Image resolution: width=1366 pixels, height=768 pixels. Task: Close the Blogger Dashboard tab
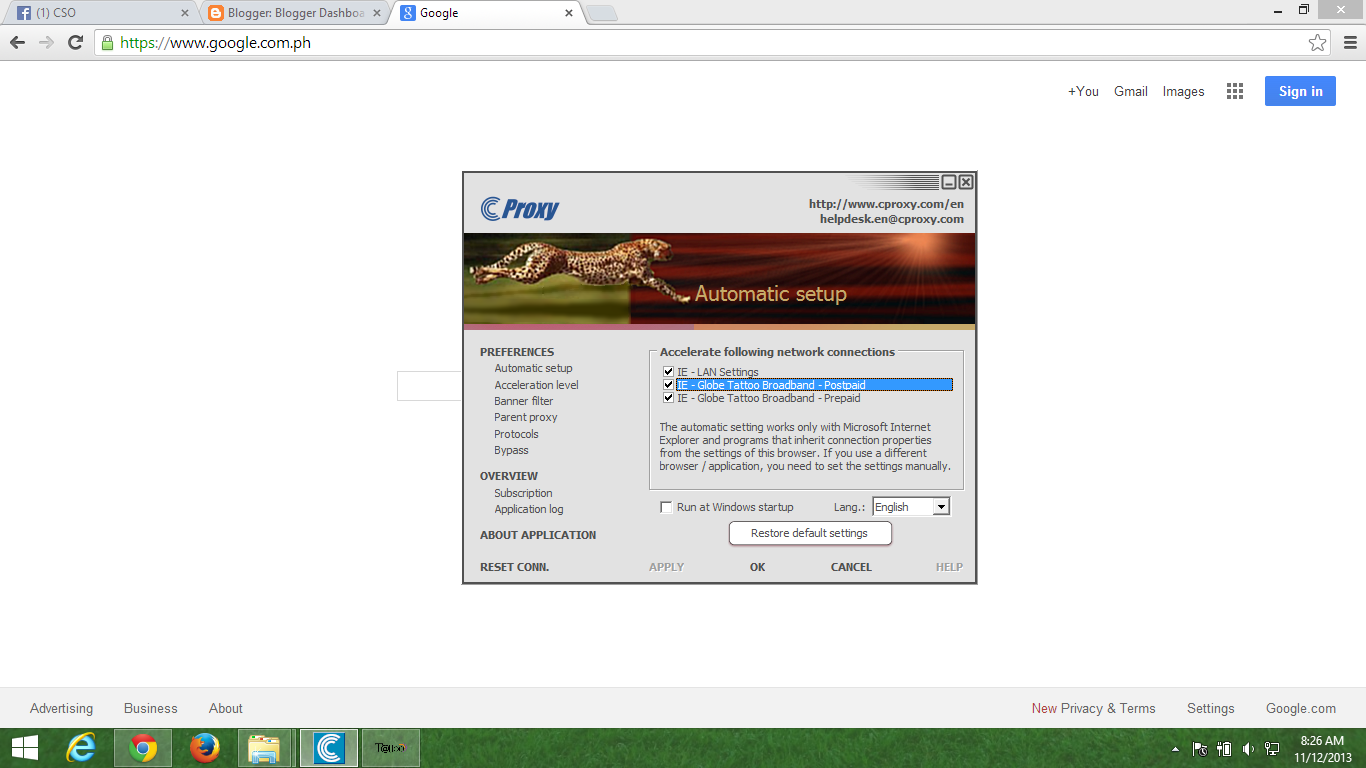pos(377,13)
